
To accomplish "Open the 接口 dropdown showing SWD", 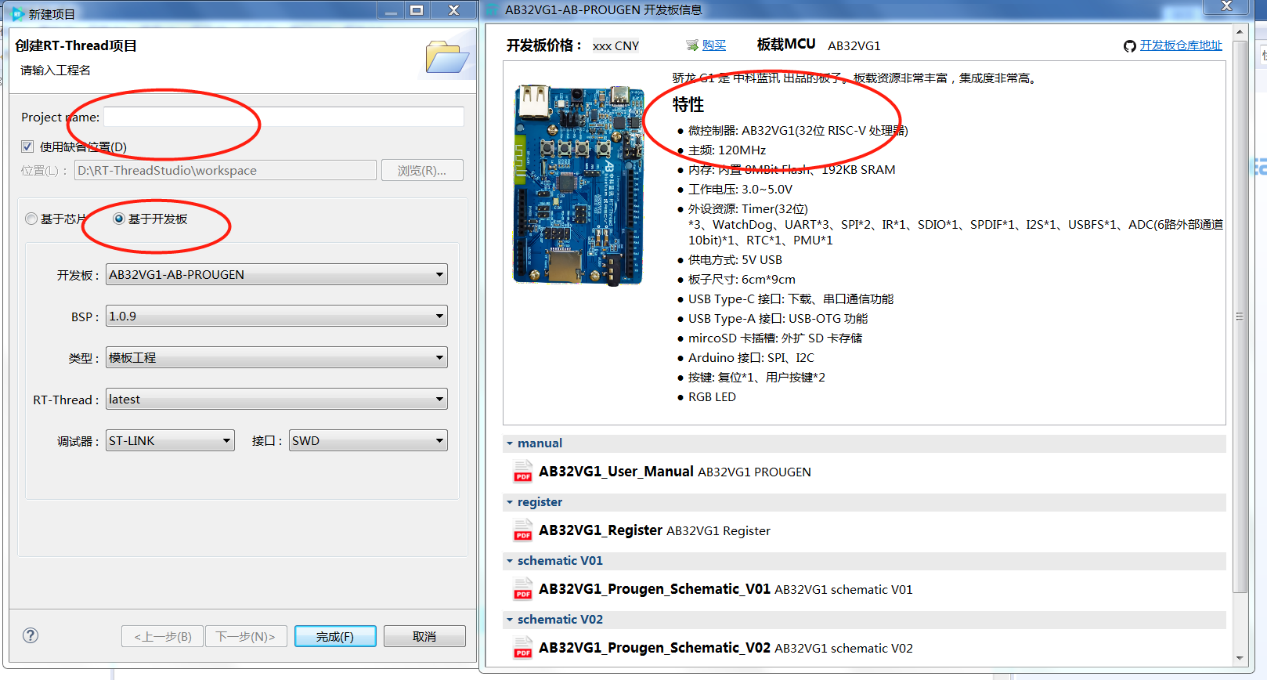I will point(368,440).
